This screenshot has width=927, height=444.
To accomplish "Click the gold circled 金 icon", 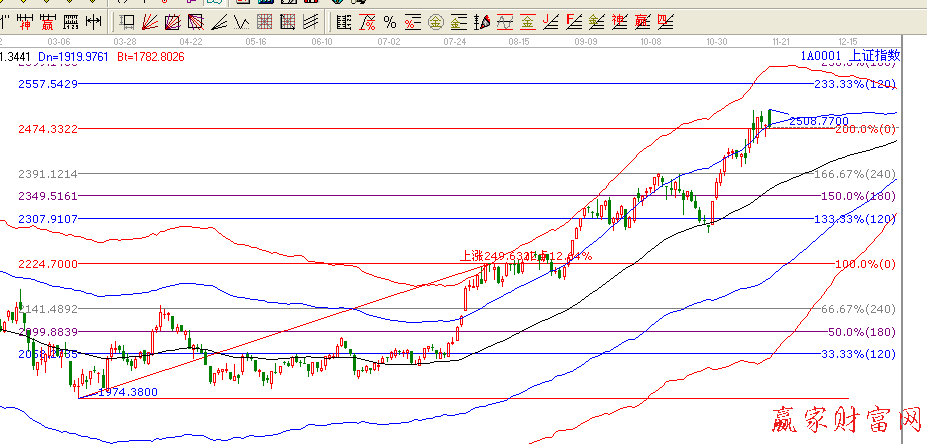I will (436, 21).
